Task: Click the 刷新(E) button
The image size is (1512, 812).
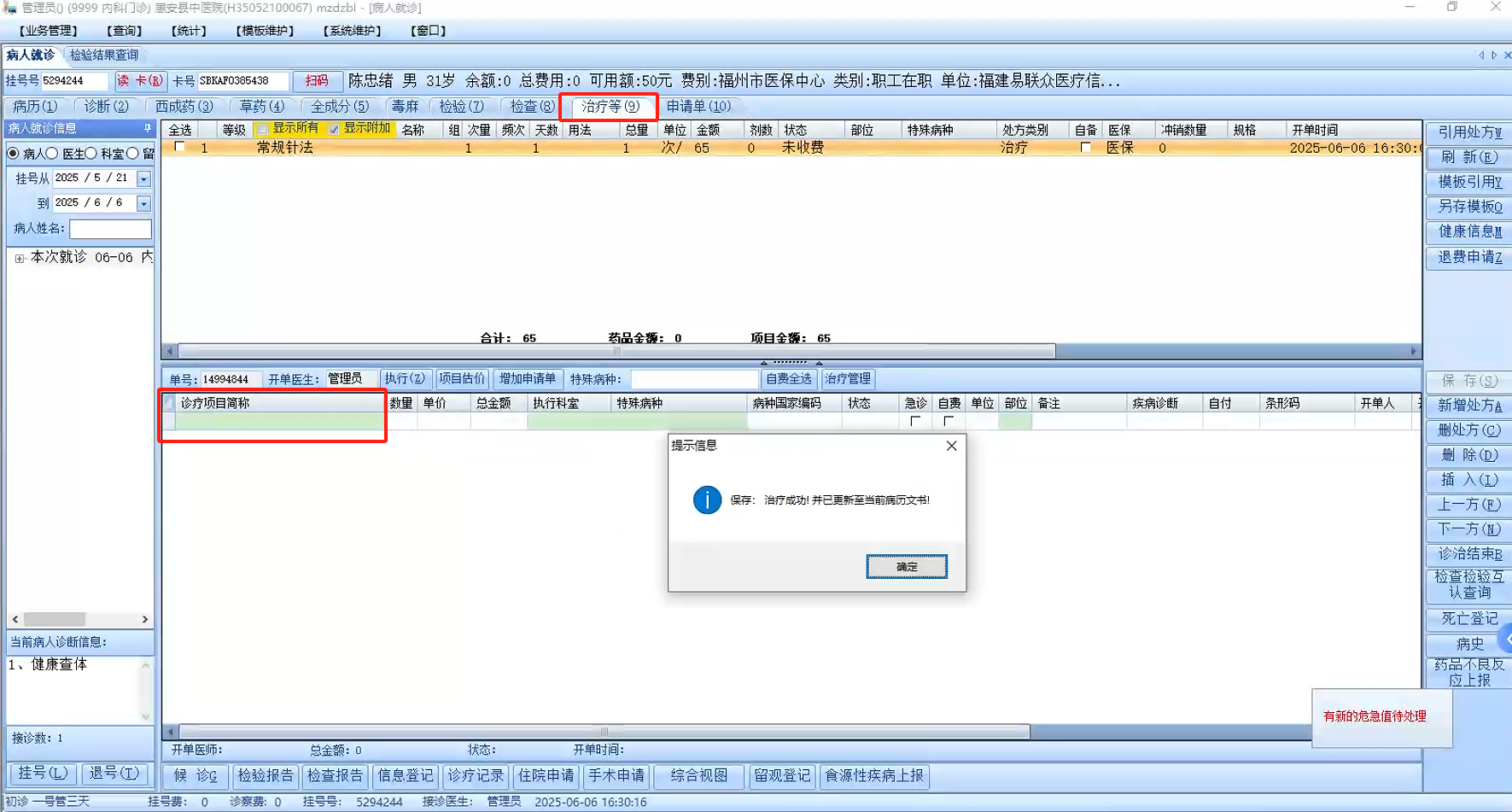Action: tap(1468, 157)
